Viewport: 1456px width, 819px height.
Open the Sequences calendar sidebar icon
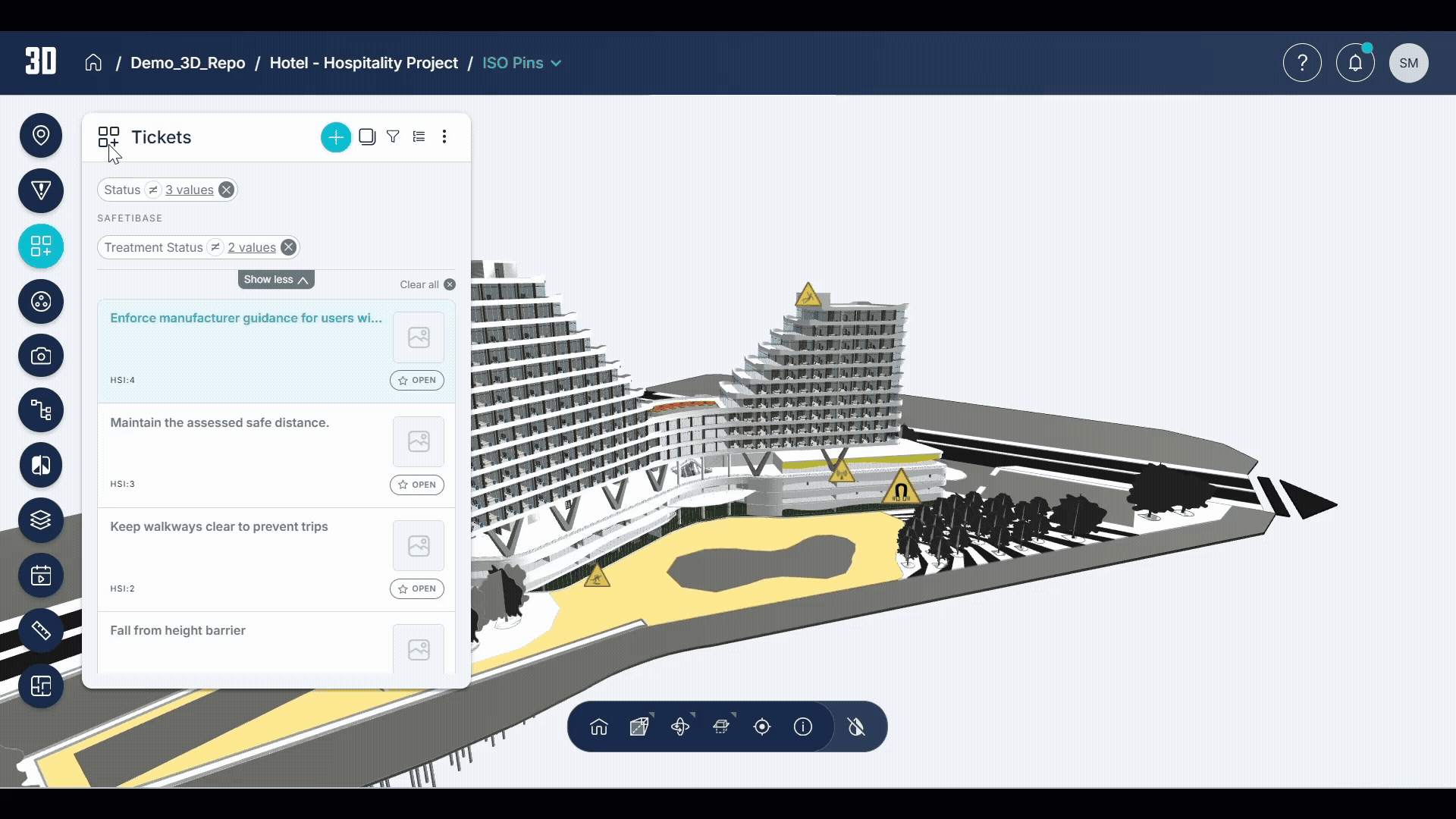(x=41, y=576)
